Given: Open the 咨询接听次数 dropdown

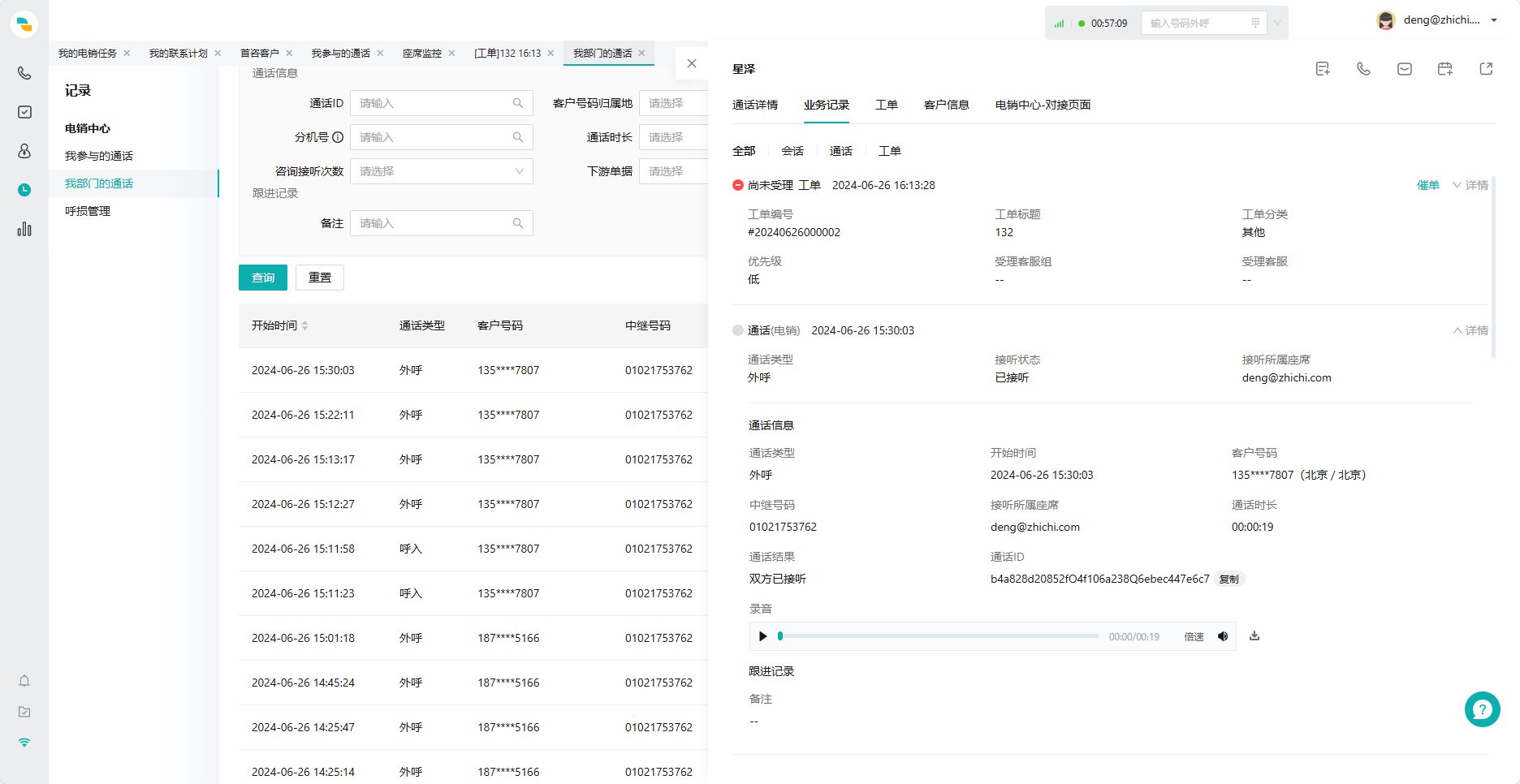Looking at the screenshot, I should [442, 171].
